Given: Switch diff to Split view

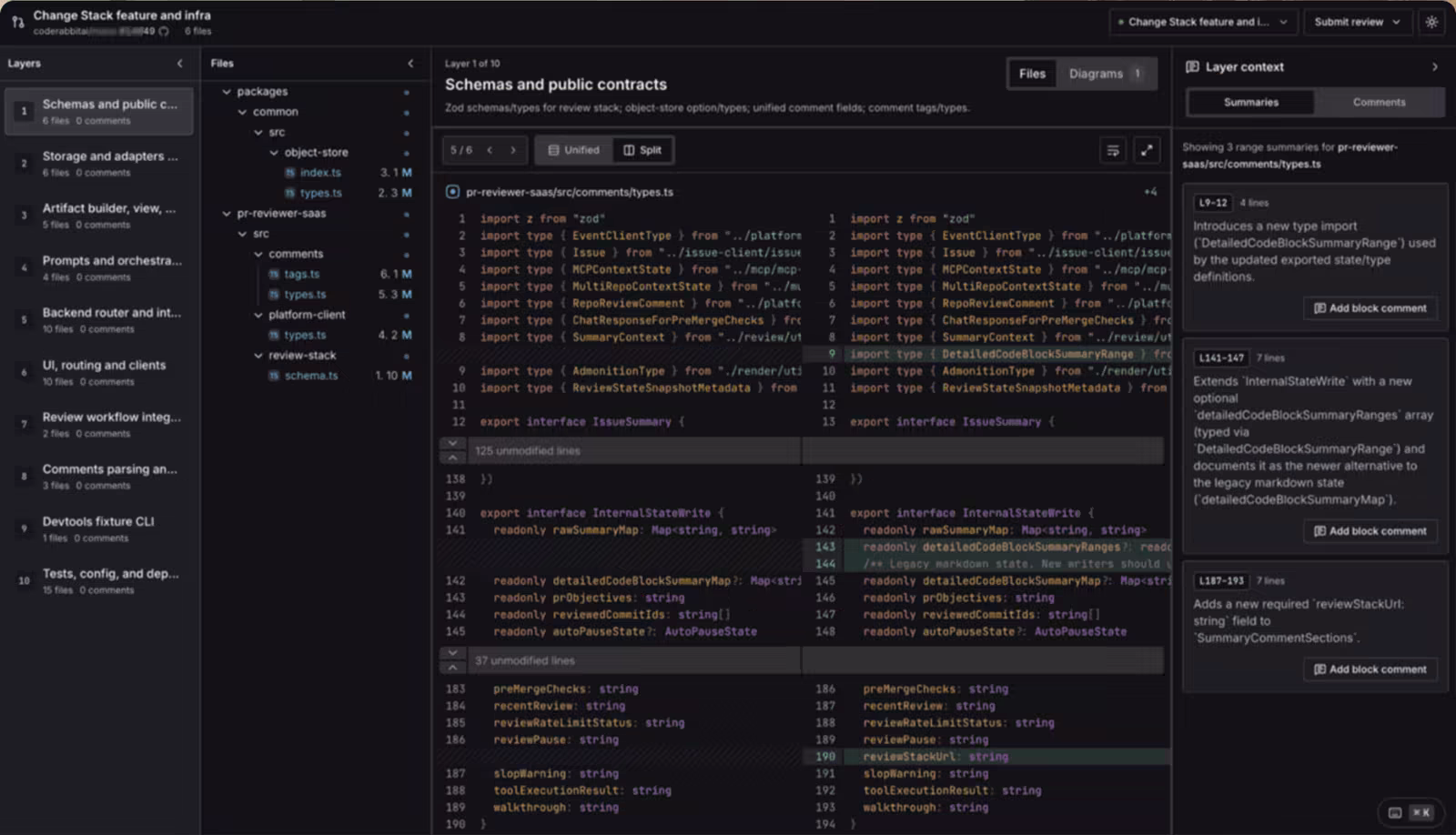Looking at the screenshot, I should click(642, 150).
